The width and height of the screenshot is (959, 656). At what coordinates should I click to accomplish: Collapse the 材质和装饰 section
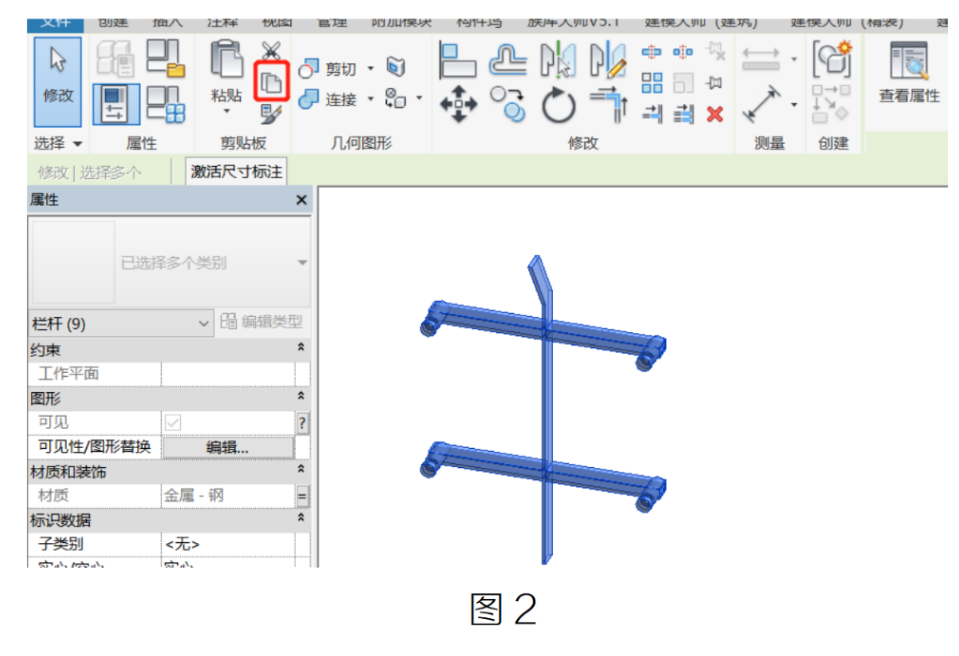point(301,470)
